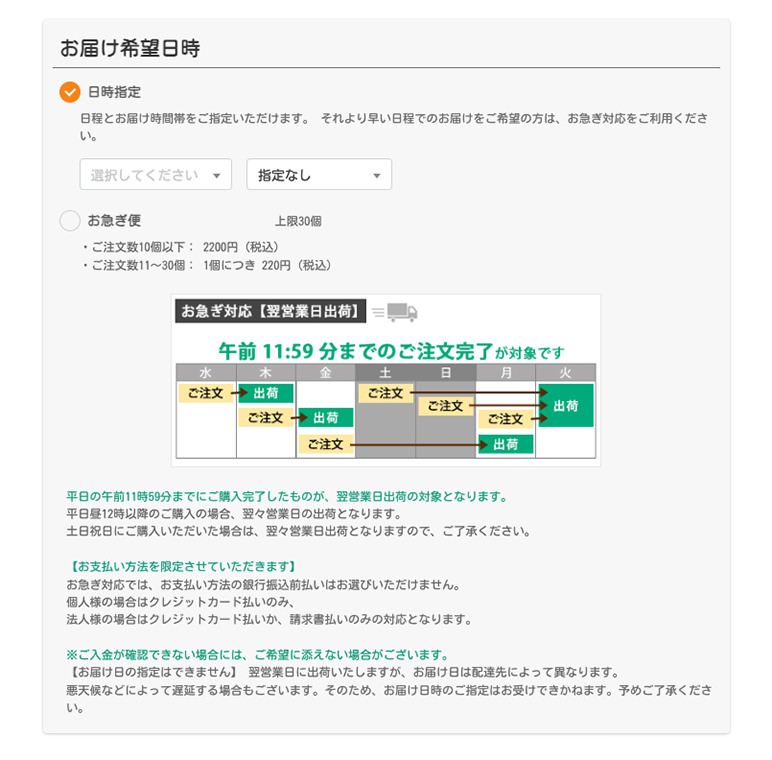Click the 法人様の場合は請求書払い line
772x760 pixels.
point(269,619)
